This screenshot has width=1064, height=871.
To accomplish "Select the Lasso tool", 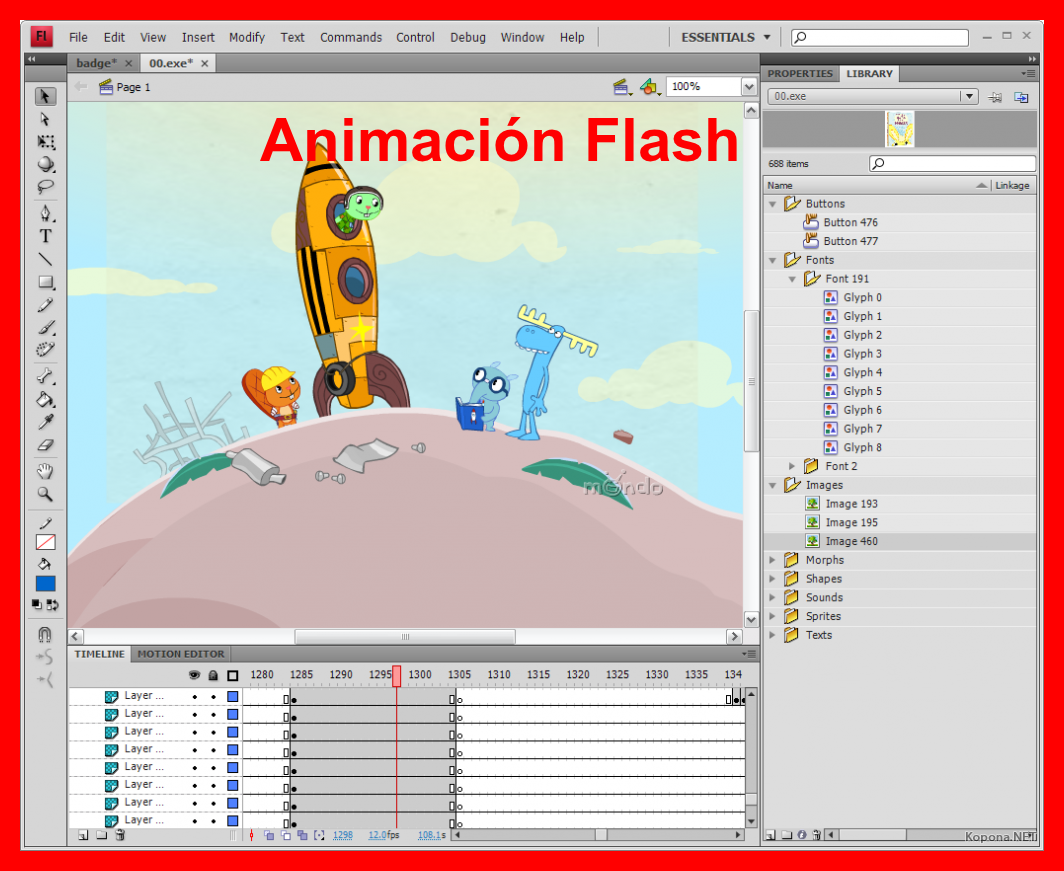I will click(45, 187).
